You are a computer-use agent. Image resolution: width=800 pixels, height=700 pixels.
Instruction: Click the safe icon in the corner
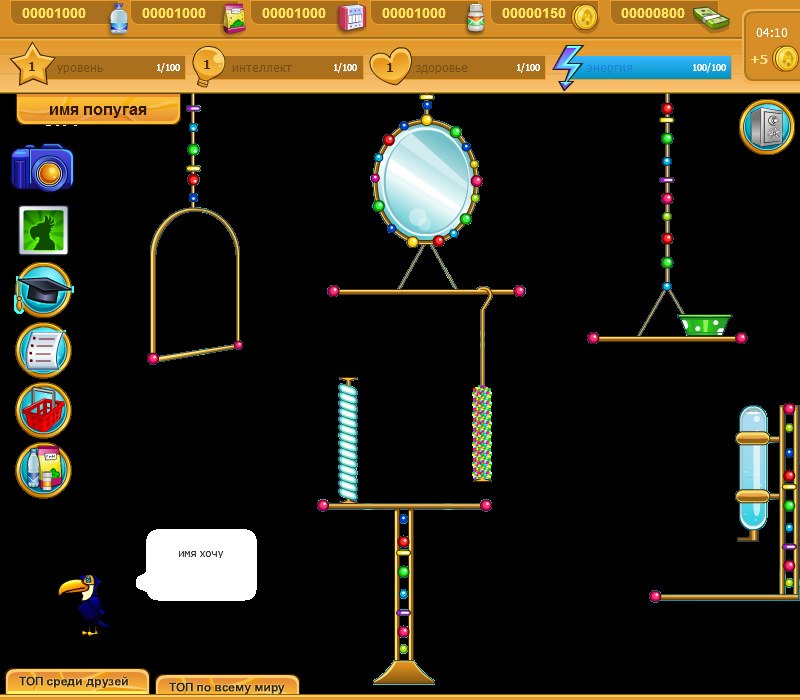click(x=766, y=127)
